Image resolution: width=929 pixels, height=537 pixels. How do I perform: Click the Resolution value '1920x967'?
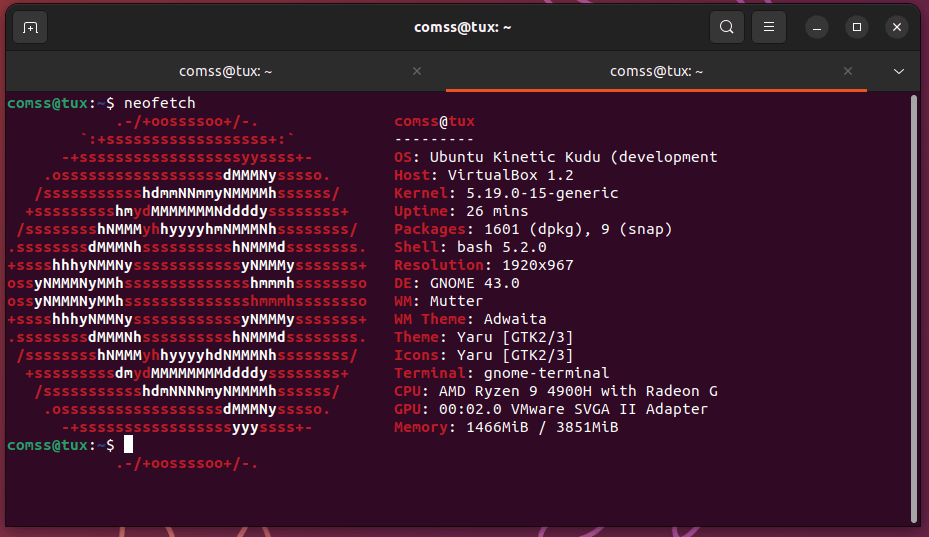(x=537, y=265)
